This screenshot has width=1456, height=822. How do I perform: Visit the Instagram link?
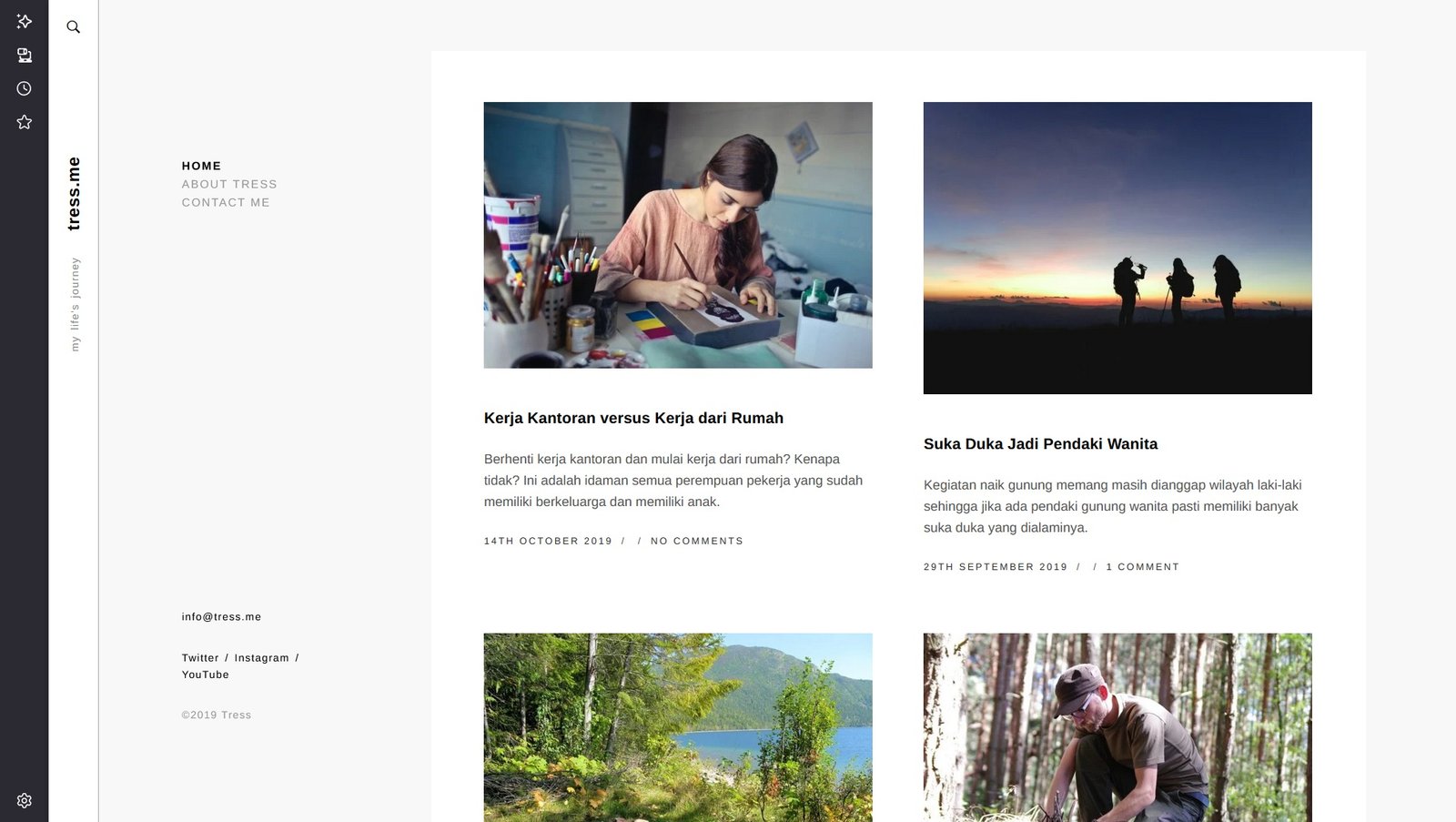[261, 657]
